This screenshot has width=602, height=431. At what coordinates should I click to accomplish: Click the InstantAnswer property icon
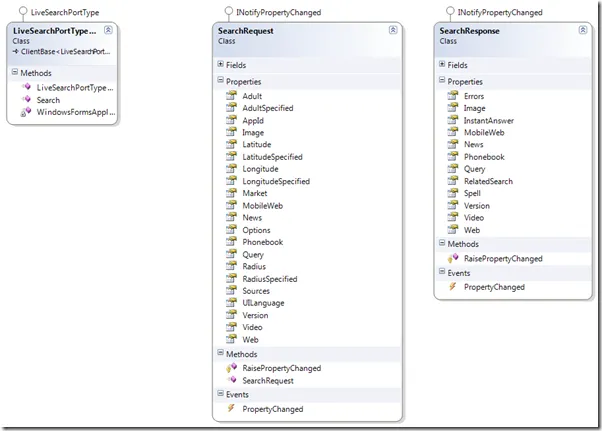453,120
